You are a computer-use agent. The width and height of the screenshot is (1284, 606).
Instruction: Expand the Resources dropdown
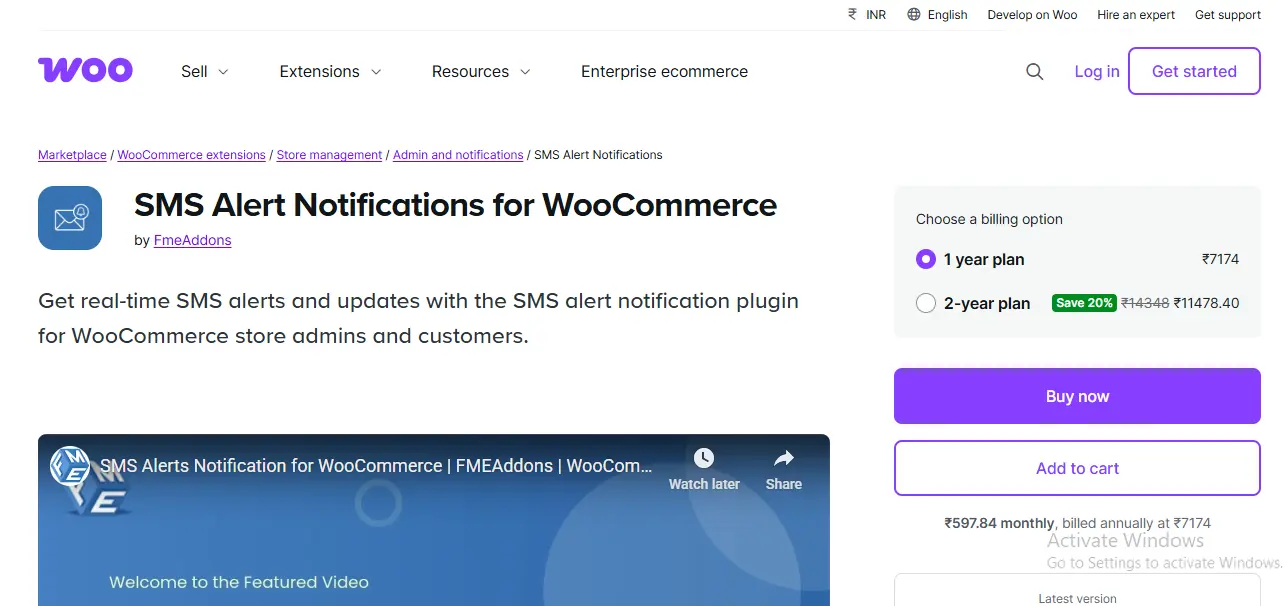[480, 71]
